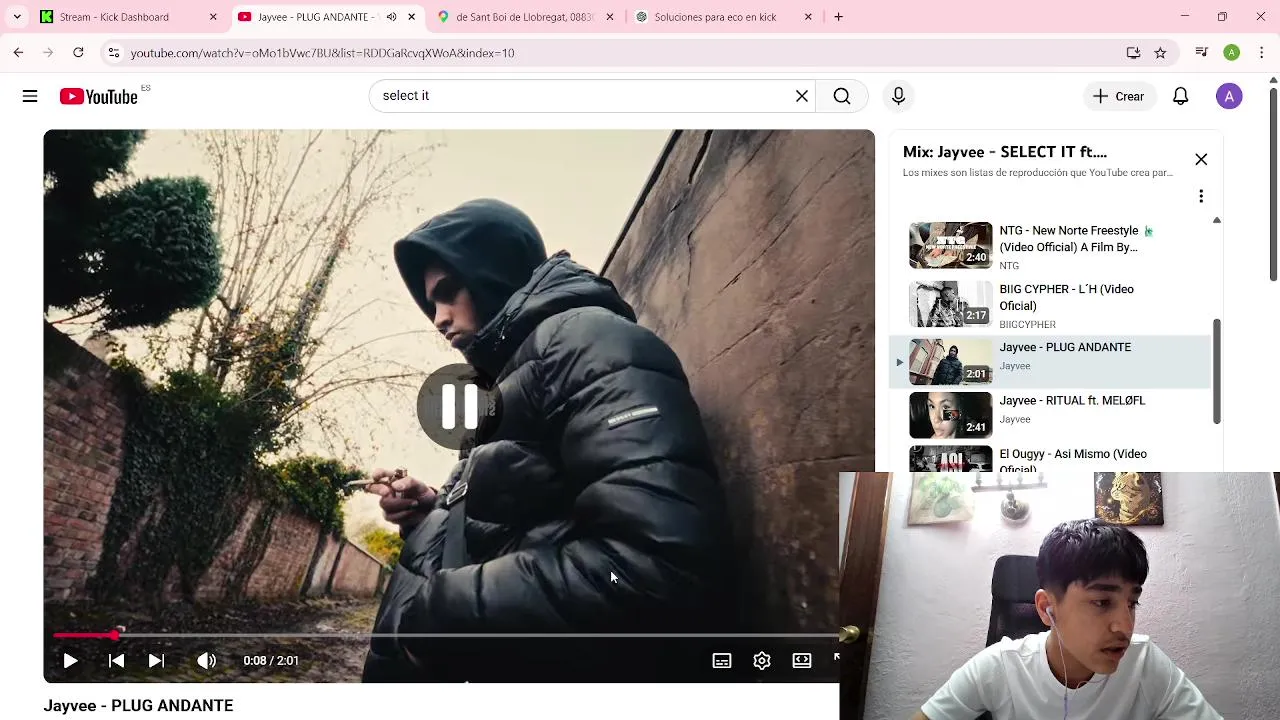Open Chrome three-dot menu

[1262, 53]
